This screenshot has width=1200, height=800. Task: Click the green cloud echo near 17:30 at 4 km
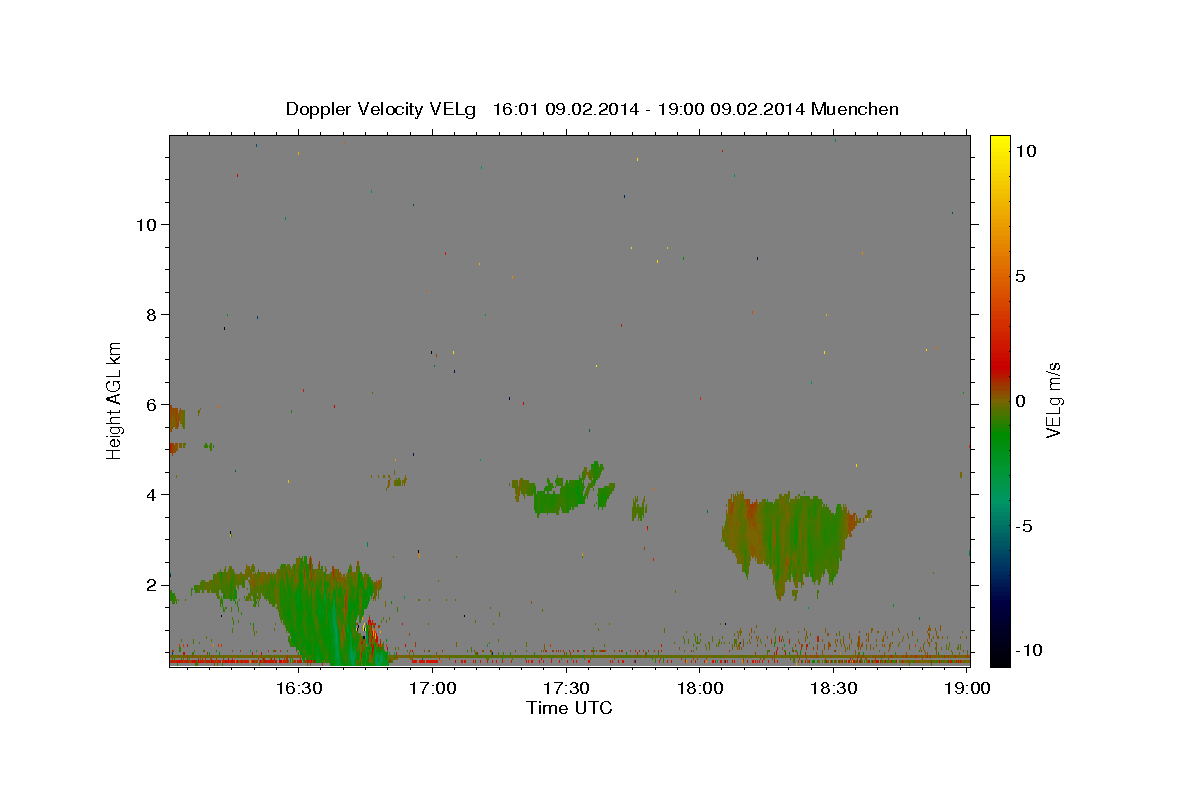pyautogui.click(x=565, y=492)
